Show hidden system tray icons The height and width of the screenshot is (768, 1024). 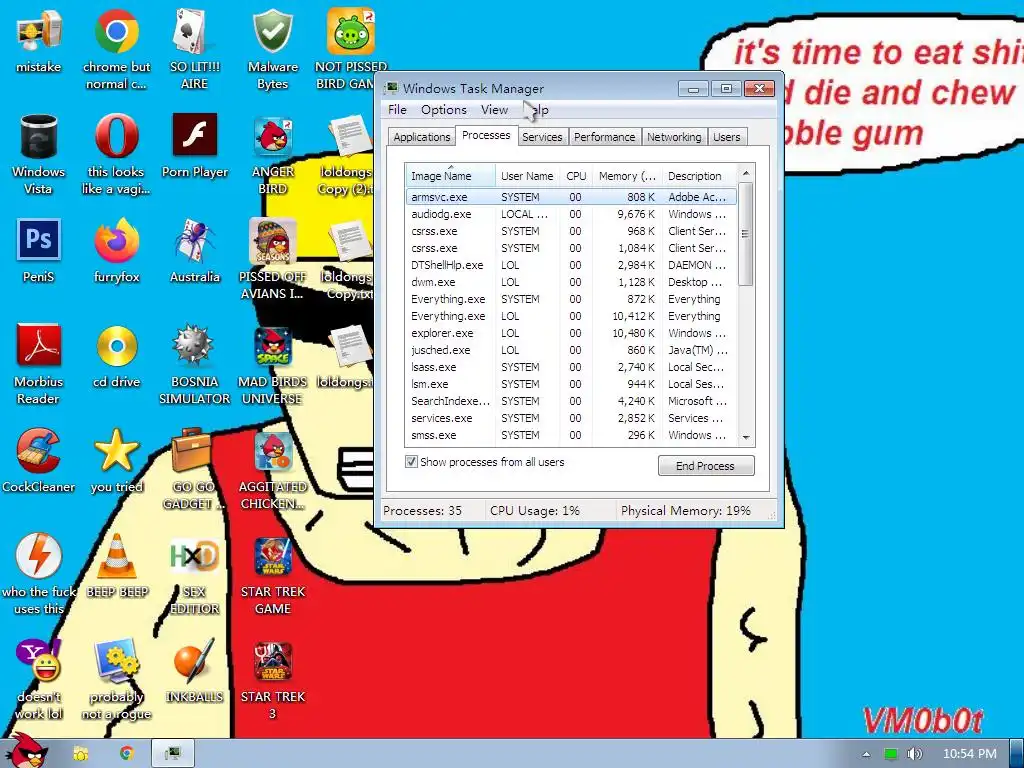pyautogui.click(x=867, y=754)
